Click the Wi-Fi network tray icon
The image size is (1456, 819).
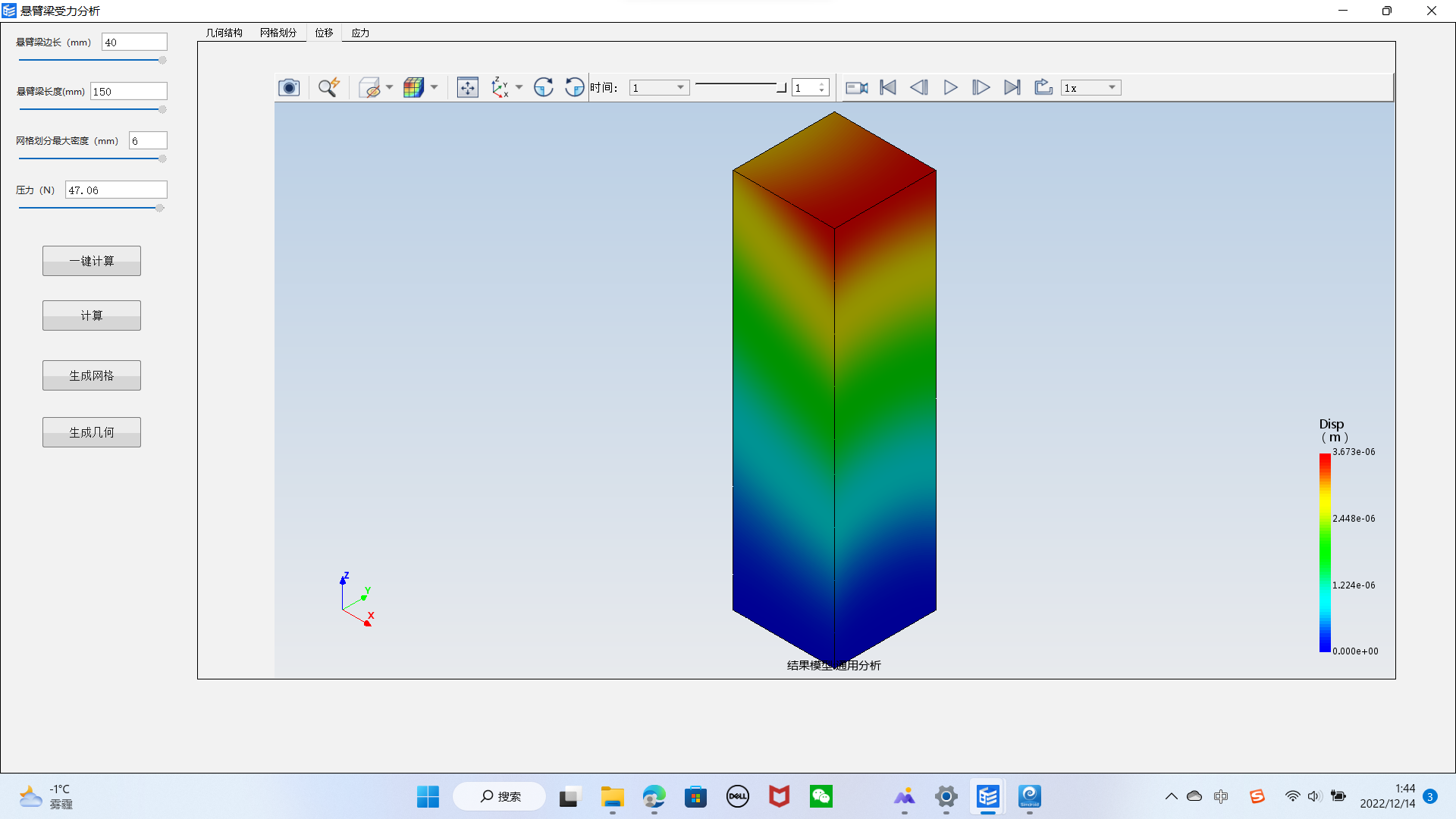pyautogui.click(x=1292, y=797)
